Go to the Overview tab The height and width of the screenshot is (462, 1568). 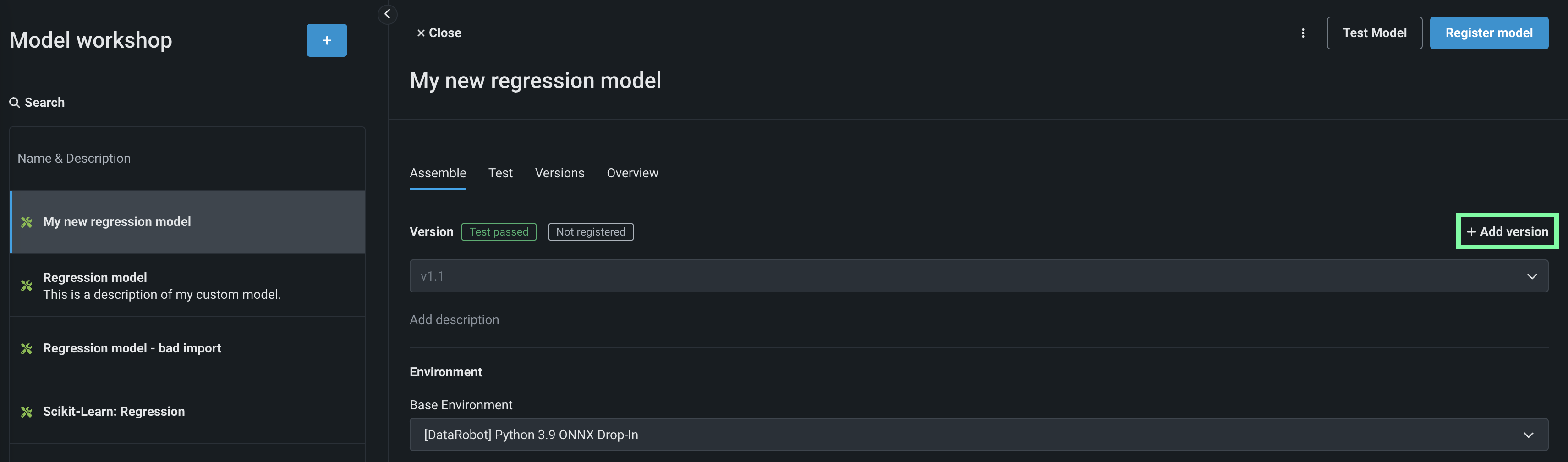tap(632, 173)
